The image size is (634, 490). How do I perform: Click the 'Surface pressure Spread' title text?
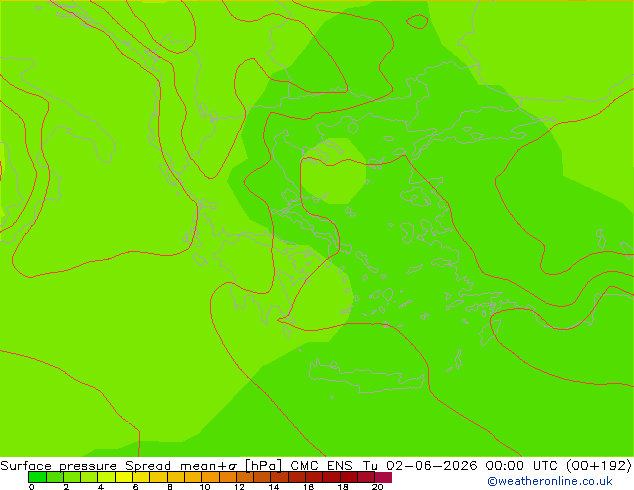(x=86, y=465)
